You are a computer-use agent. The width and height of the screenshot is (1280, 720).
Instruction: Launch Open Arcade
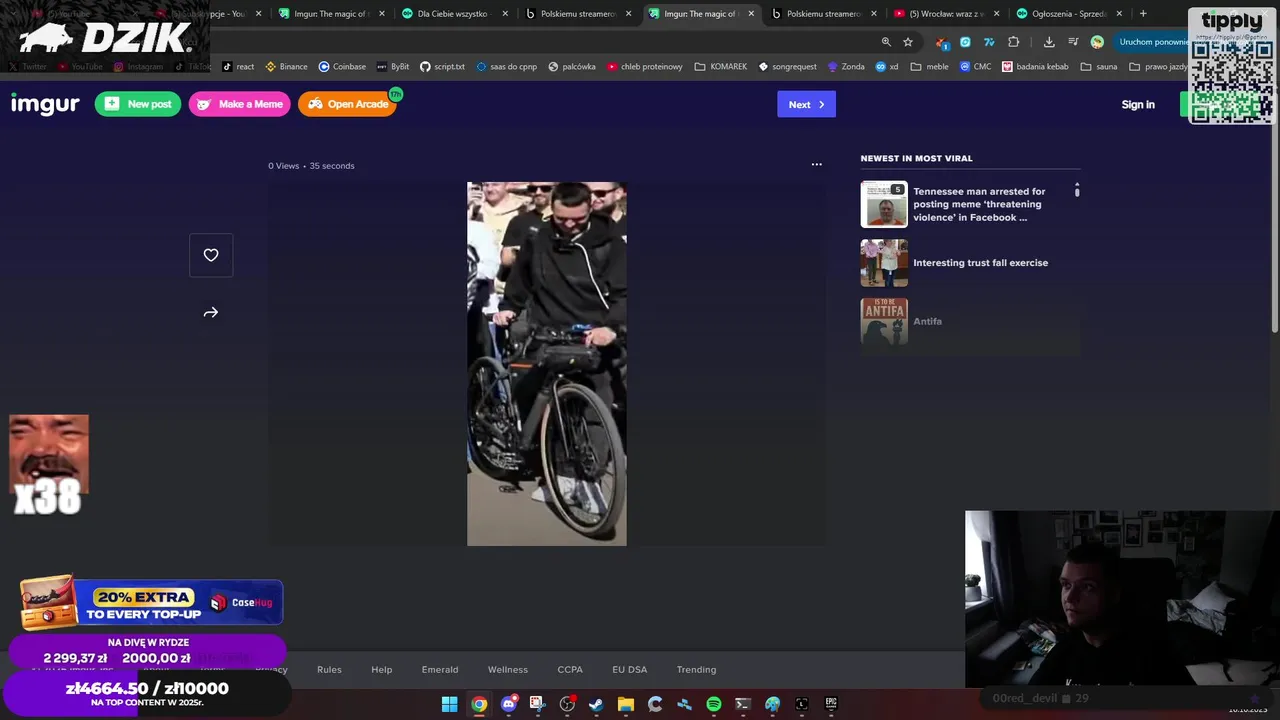(x=347, y=104)
